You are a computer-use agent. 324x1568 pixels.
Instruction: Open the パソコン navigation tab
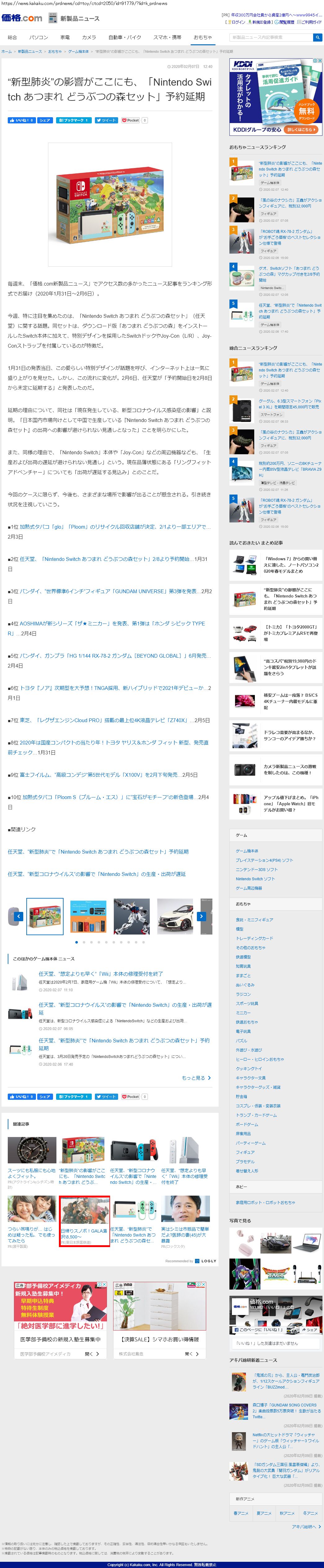[x=38, y=37]
